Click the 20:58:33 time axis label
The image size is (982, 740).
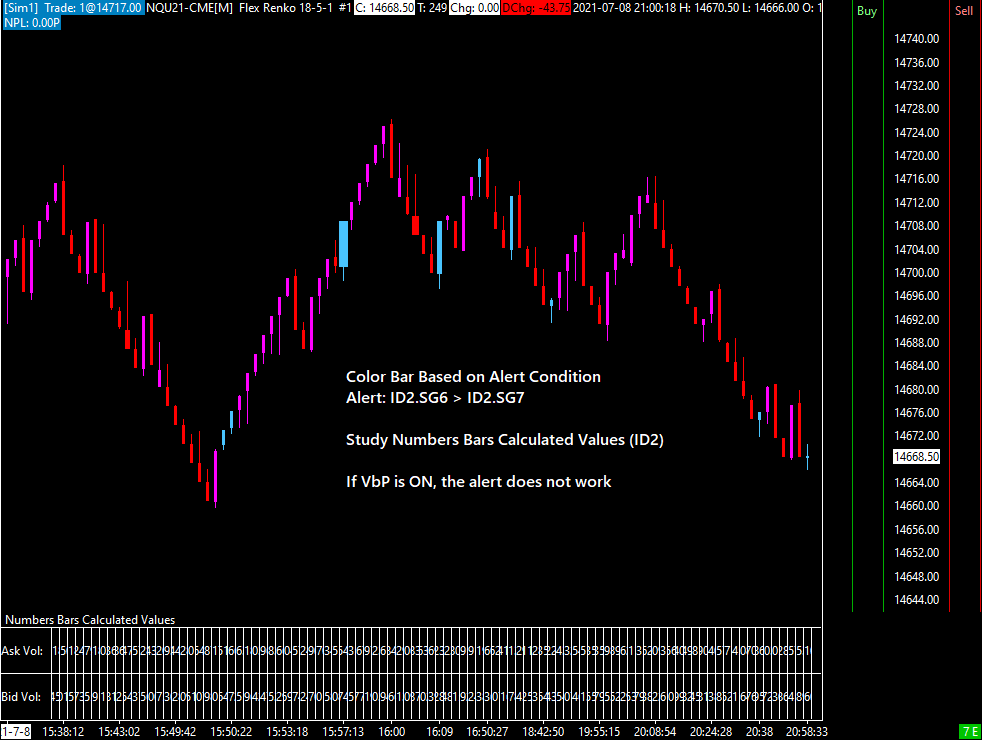[807, 731]
